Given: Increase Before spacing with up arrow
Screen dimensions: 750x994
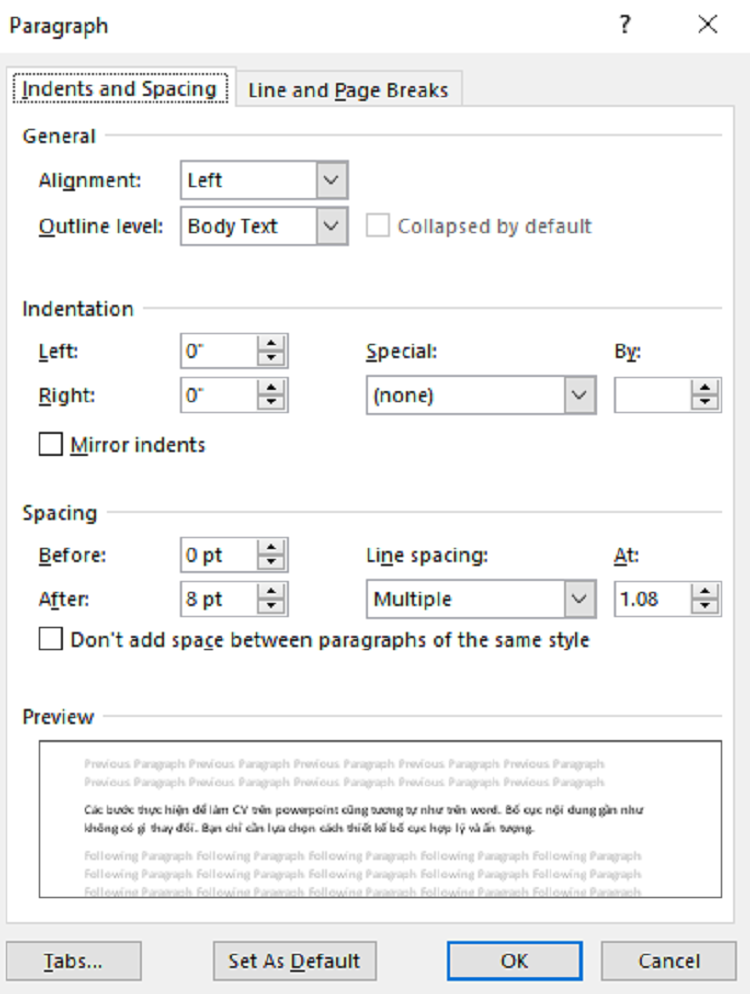Looking at the screenshot, I should [x=271, y=548].
